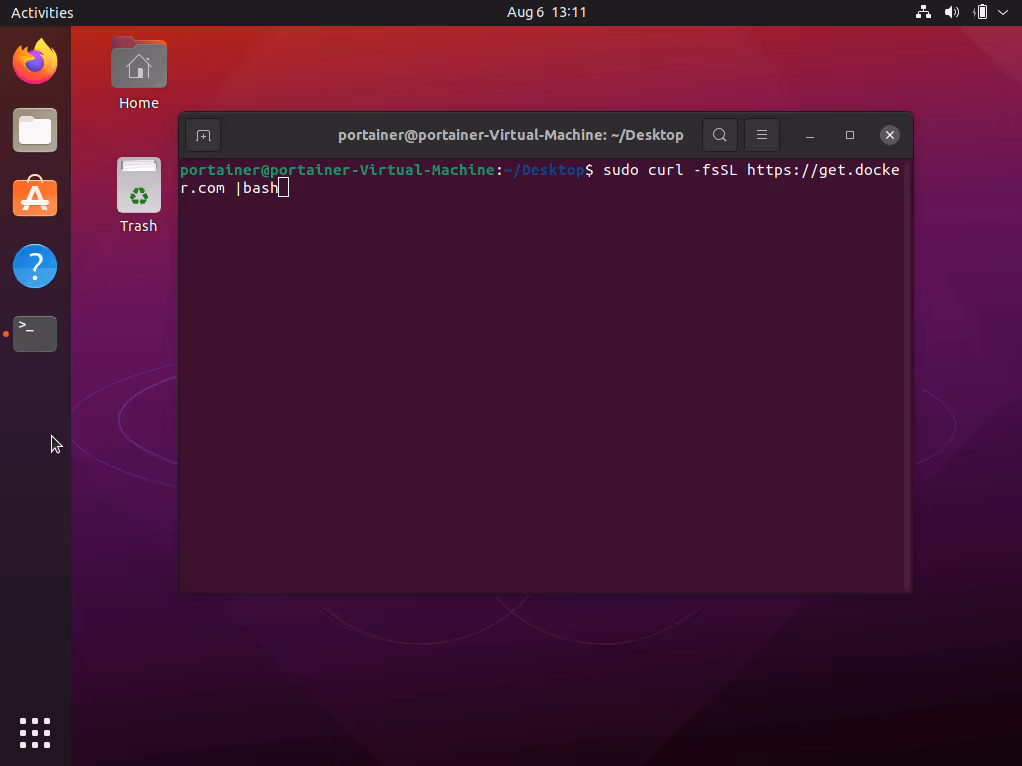1022x766 pixels.
Task: Click the terminal scrollbar
Action: tap(907, 376)
